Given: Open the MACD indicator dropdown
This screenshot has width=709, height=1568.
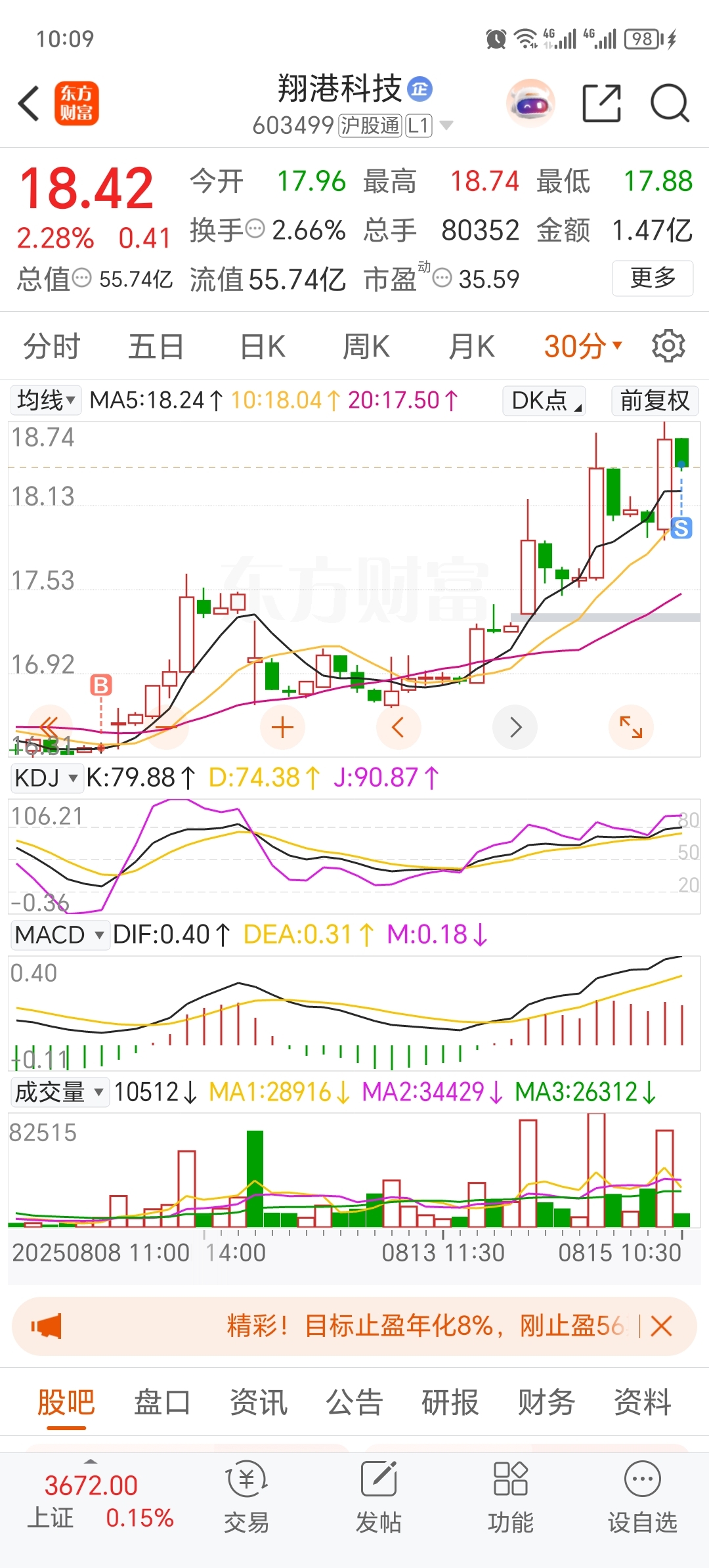Looking at the screenshot, I should [x=60, y=934].
